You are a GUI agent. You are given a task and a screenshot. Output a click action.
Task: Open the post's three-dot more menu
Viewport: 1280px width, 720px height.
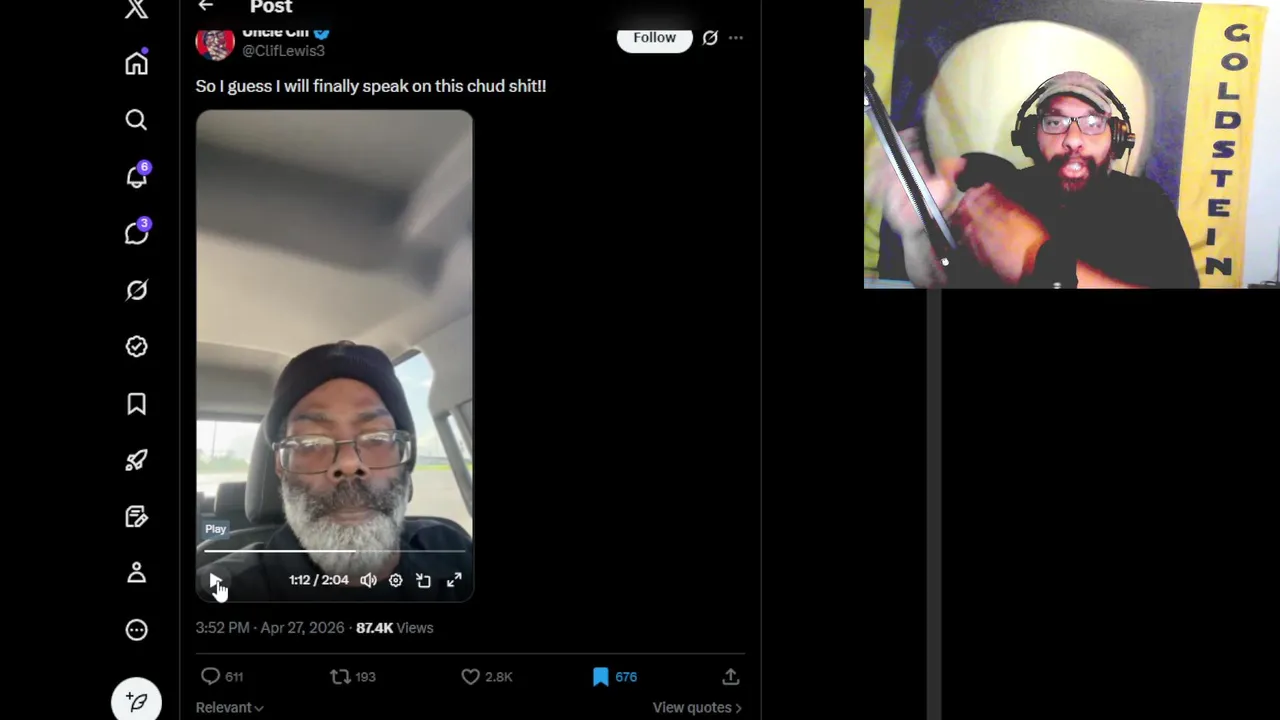click(736, 38)
